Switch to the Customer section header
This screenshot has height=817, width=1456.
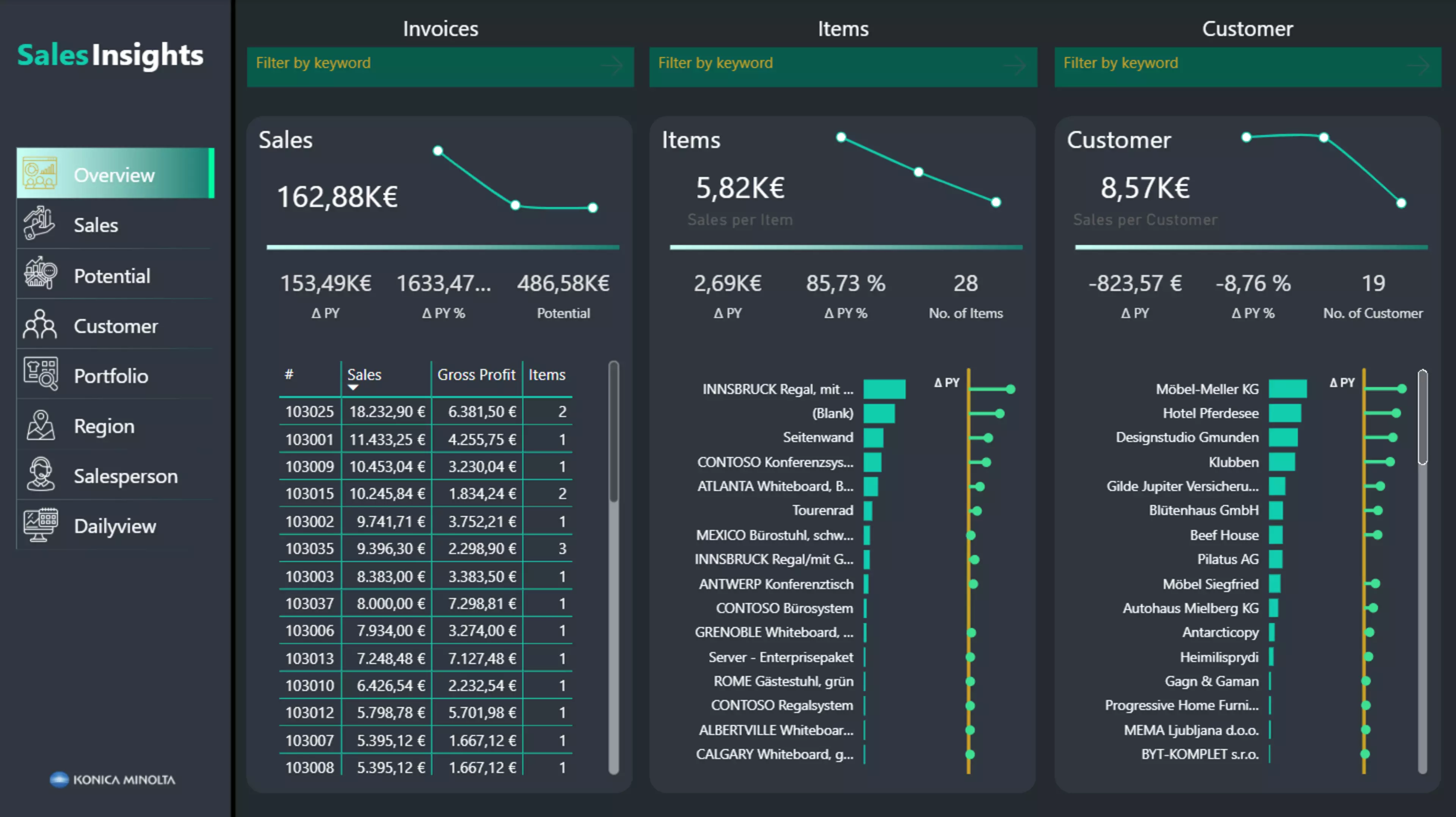(1247, 28)
